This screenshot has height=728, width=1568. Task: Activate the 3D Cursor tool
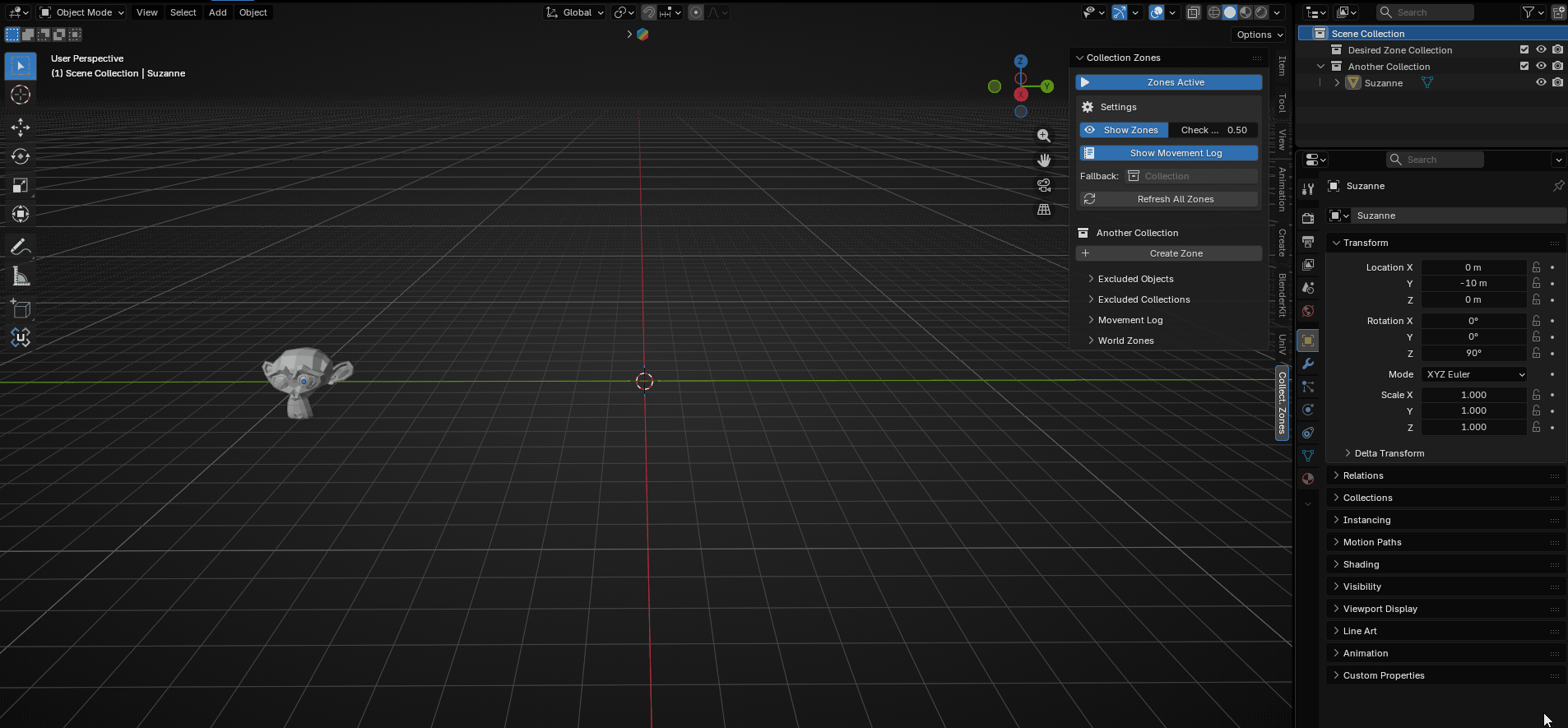tap(21, 95)
